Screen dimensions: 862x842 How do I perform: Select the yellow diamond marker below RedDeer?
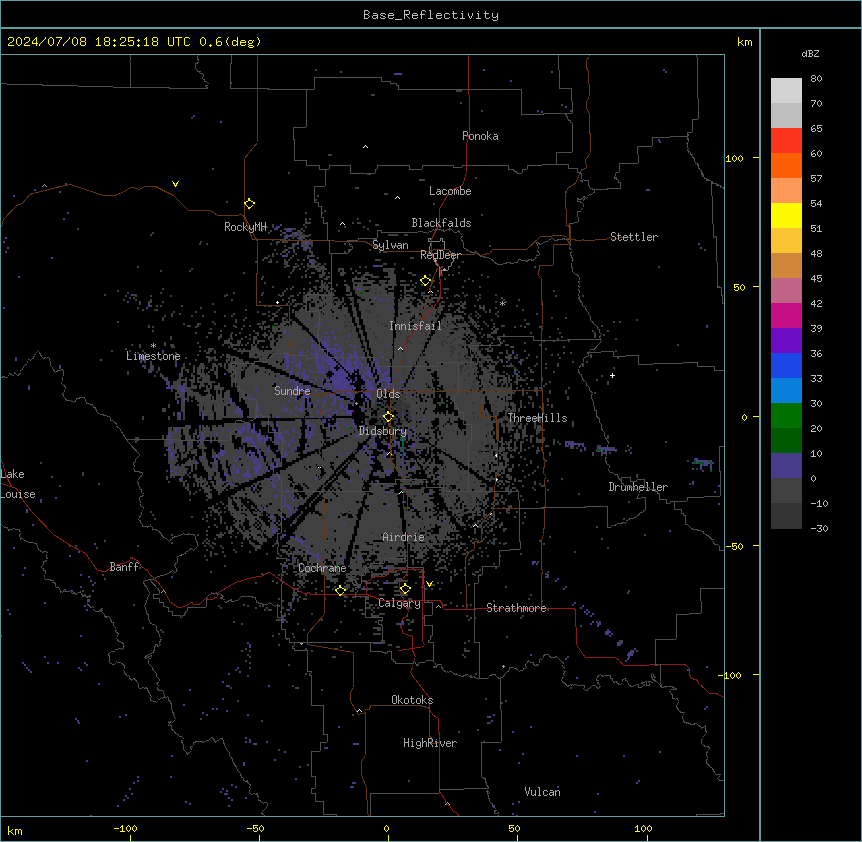pos(426,281)
